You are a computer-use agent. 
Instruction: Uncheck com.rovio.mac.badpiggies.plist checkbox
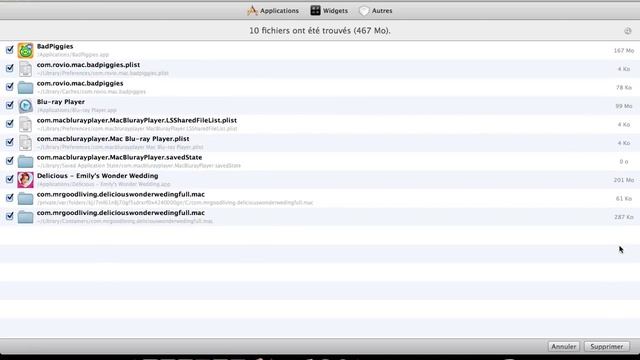(x=10, y=68)
